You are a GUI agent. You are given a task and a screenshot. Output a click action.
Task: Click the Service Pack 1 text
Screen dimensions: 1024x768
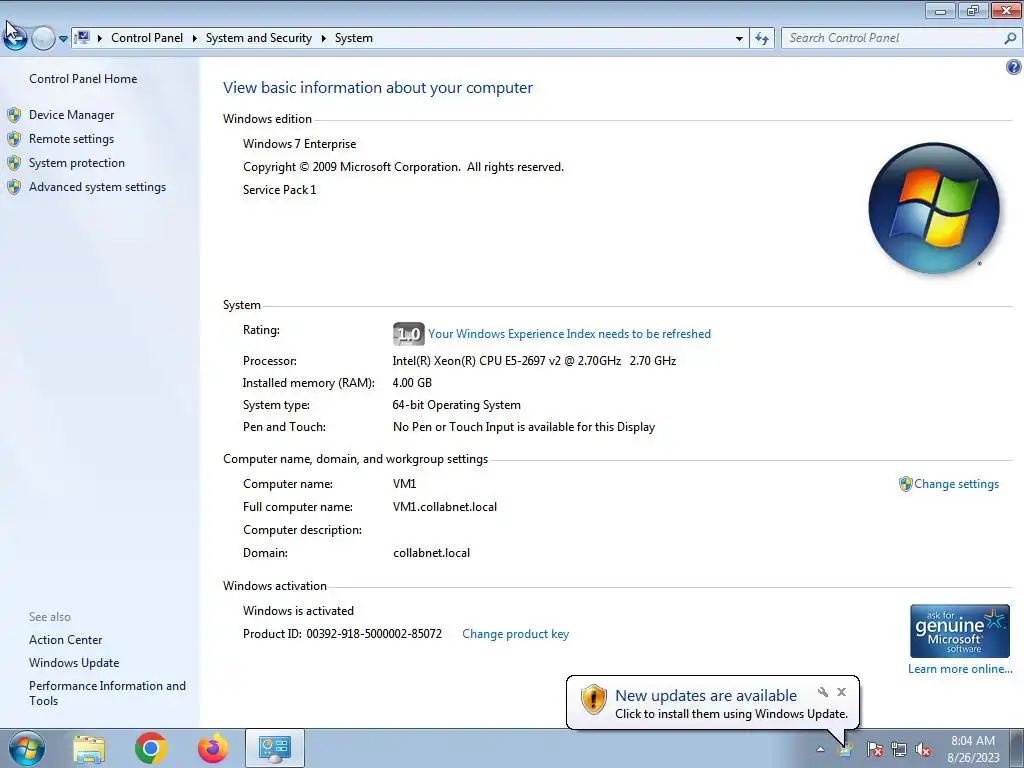click(280, 190)
